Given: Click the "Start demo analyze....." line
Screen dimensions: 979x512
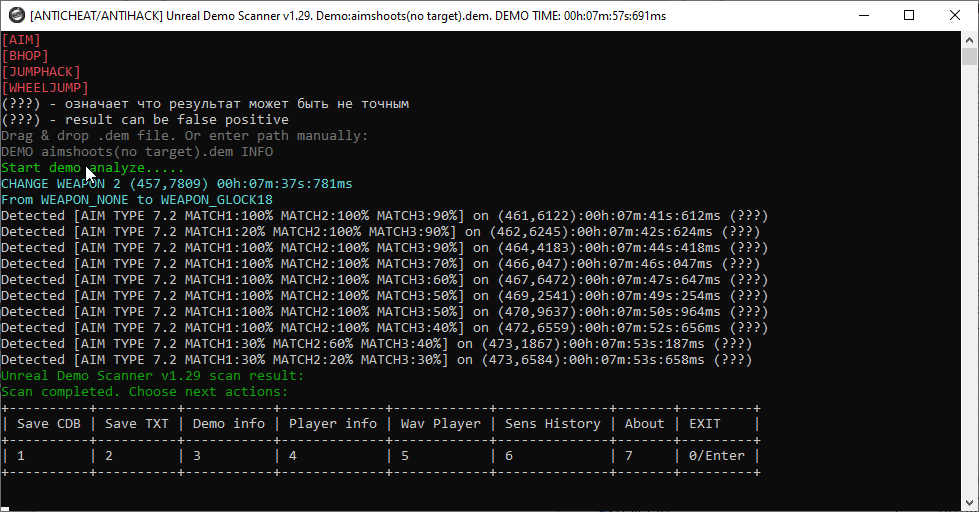Looking at the screenshot, I should coord(92,168).
